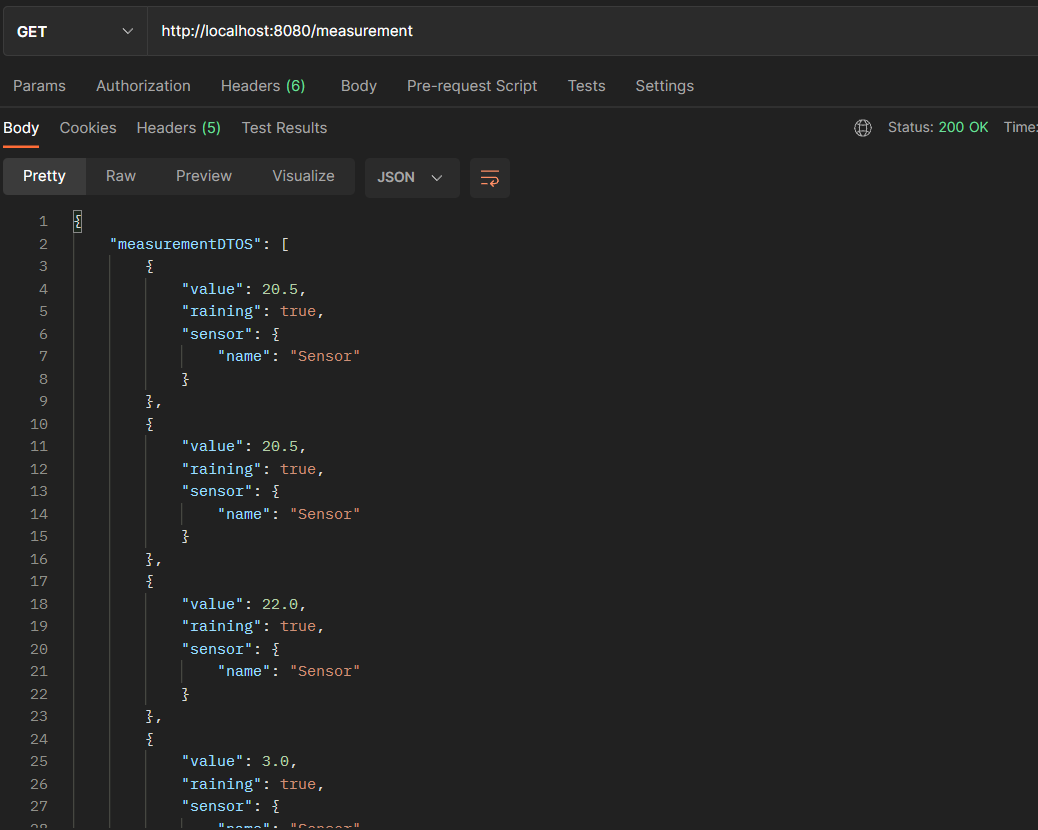Click the globe network icon beside Status
Viewport: 1038px width, 830px height.
pos(863,128)
